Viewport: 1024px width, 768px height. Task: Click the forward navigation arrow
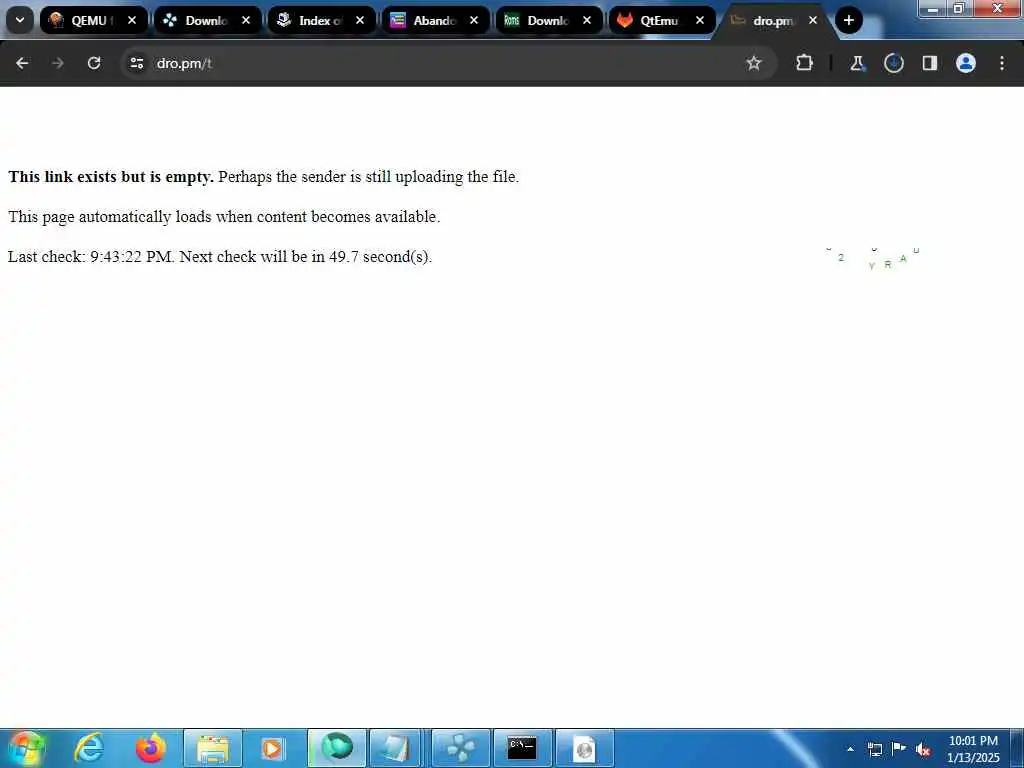click(57, 63)
